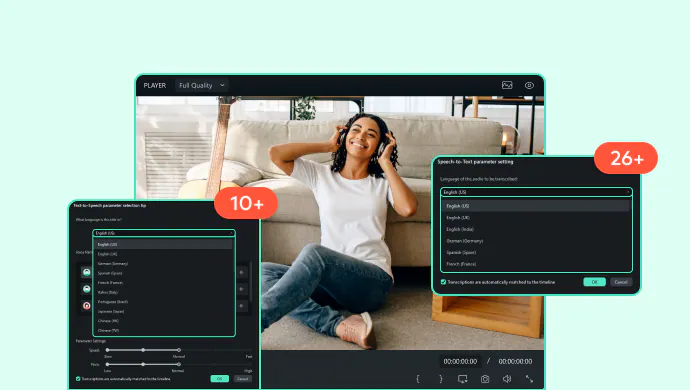Open the Speech-to-Text language combo box
The width and height of the screenshot is (690, 390).
point(536,192)
